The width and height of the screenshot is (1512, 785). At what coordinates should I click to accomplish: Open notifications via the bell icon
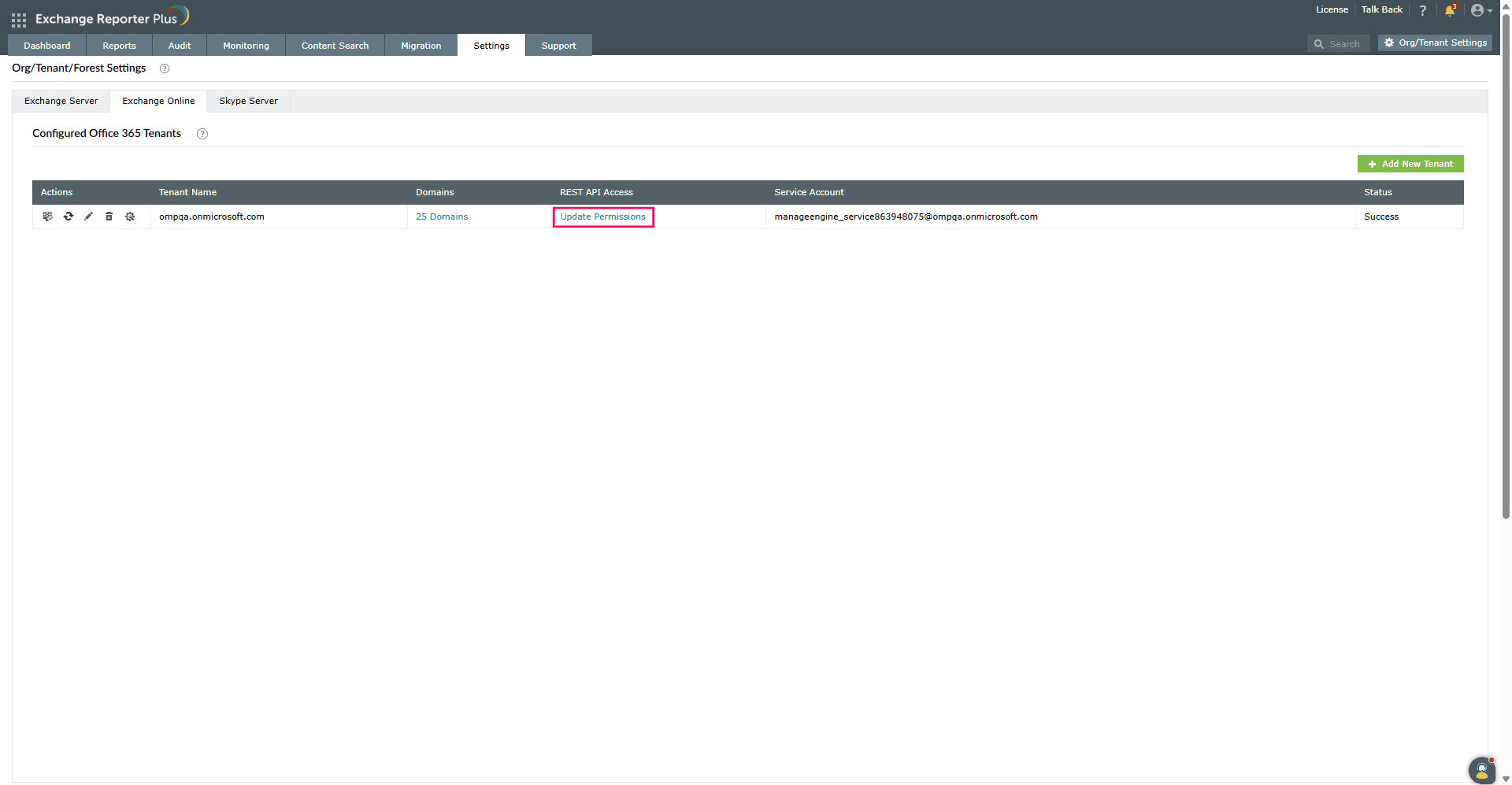click(1451, 10)
